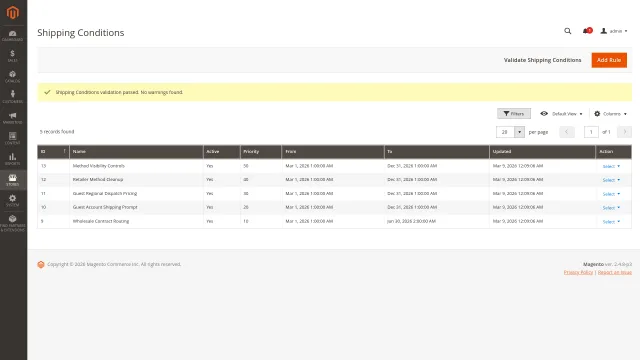640x360 pixels.
Task: Sort by the To column header
Action: pos(437,151)
